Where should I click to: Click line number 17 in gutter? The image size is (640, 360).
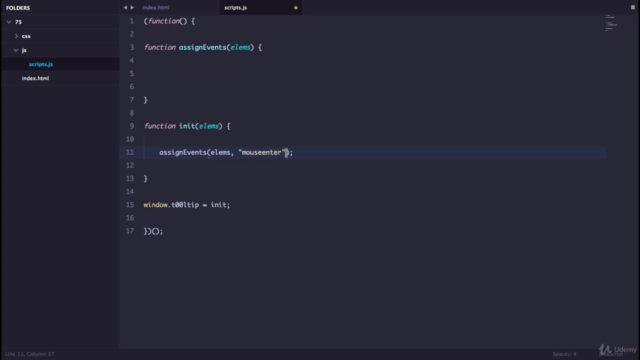[x=130, y=231]
